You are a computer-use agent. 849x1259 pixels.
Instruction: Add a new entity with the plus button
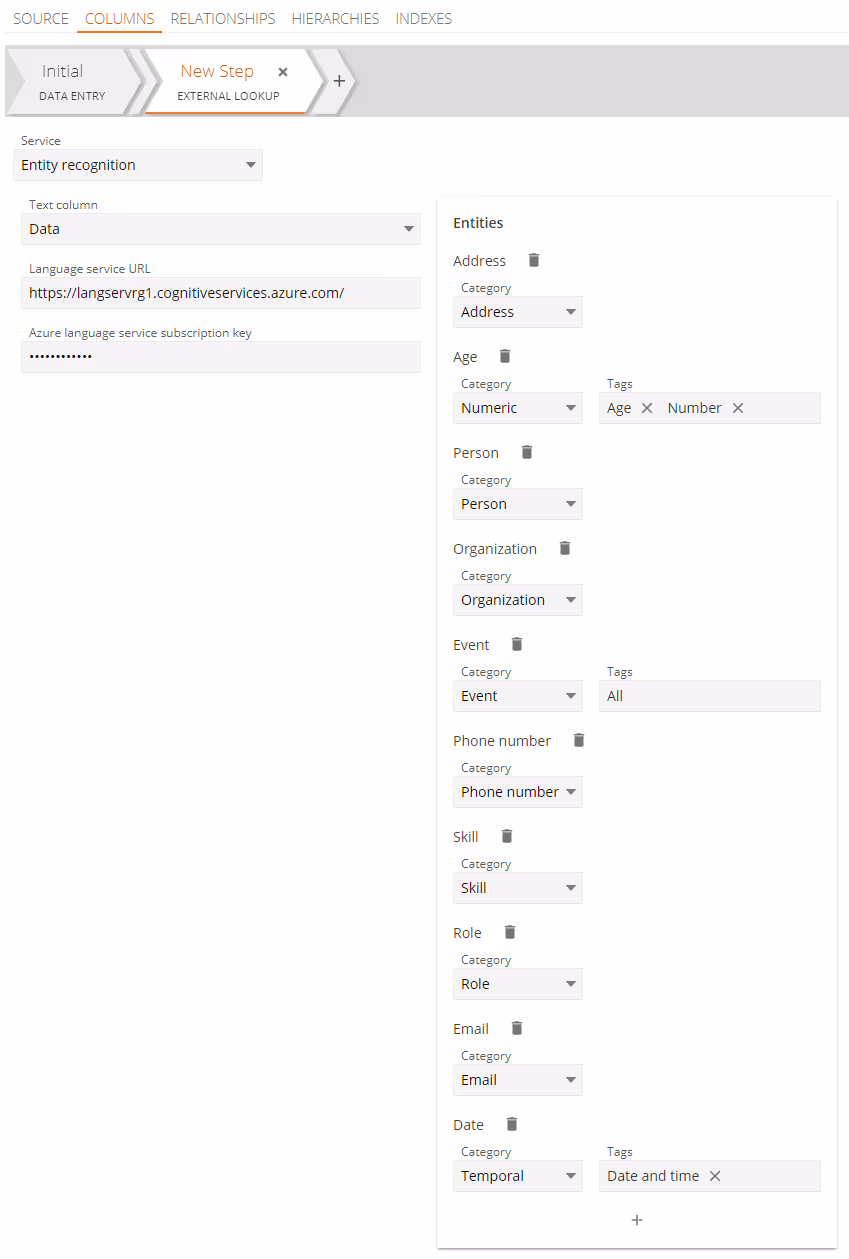[x=637, y=1220]
